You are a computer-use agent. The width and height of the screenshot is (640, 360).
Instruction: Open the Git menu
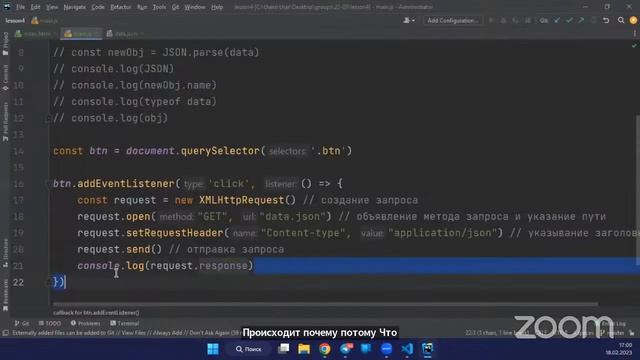pos(175,7)
